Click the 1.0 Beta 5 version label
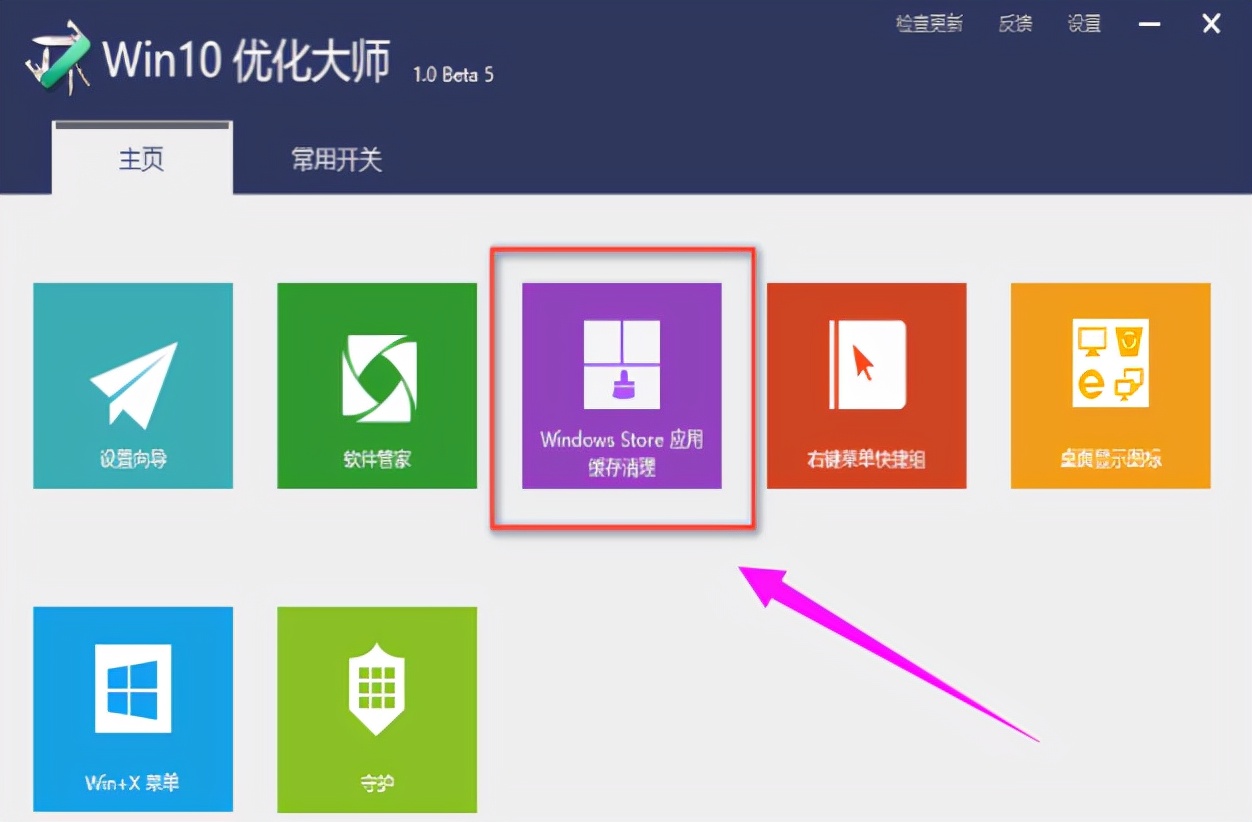 point(452,75)
